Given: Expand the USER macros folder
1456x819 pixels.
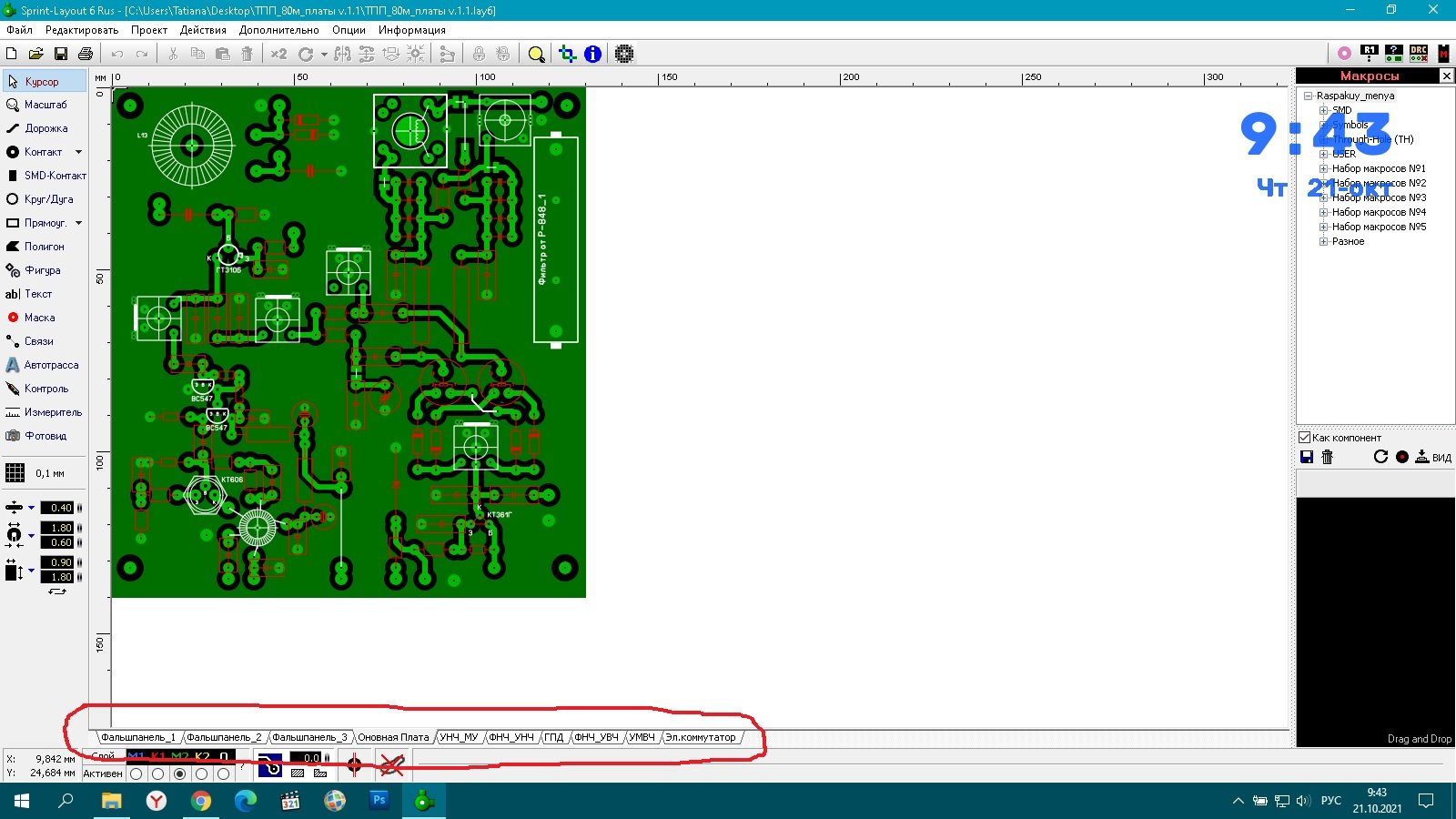Looking at the screenshot, I should 1324,154.
